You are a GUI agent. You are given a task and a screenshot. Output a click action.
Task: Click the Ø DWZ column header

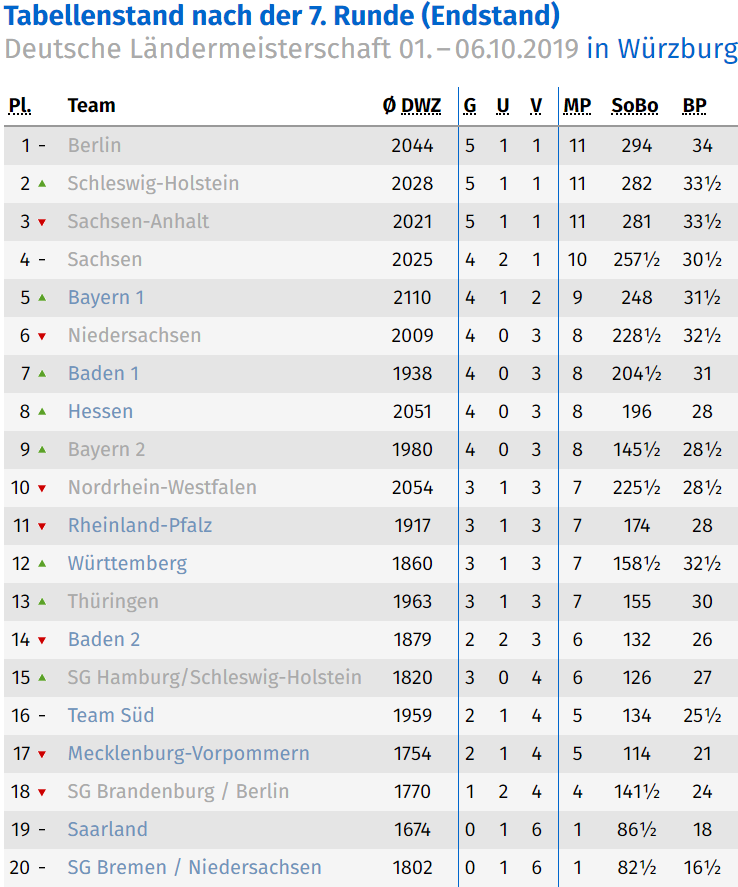412,106
